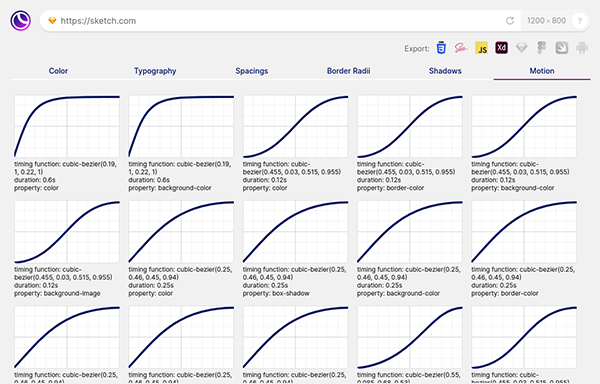The width and height of the screenshot is (600, 384).
Task: Export as Sass
Action: tap(461, 48)
